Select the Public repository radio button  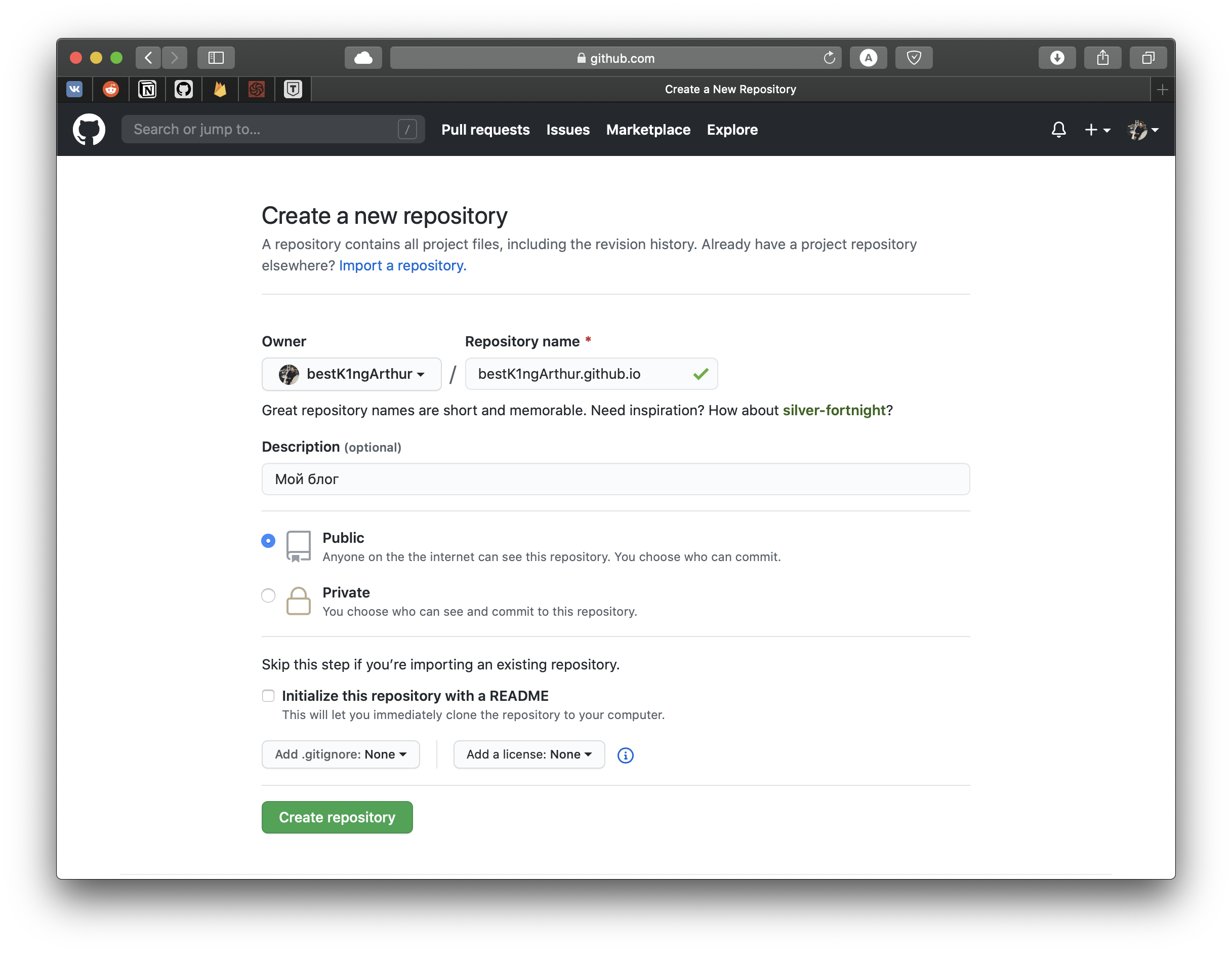268,539
